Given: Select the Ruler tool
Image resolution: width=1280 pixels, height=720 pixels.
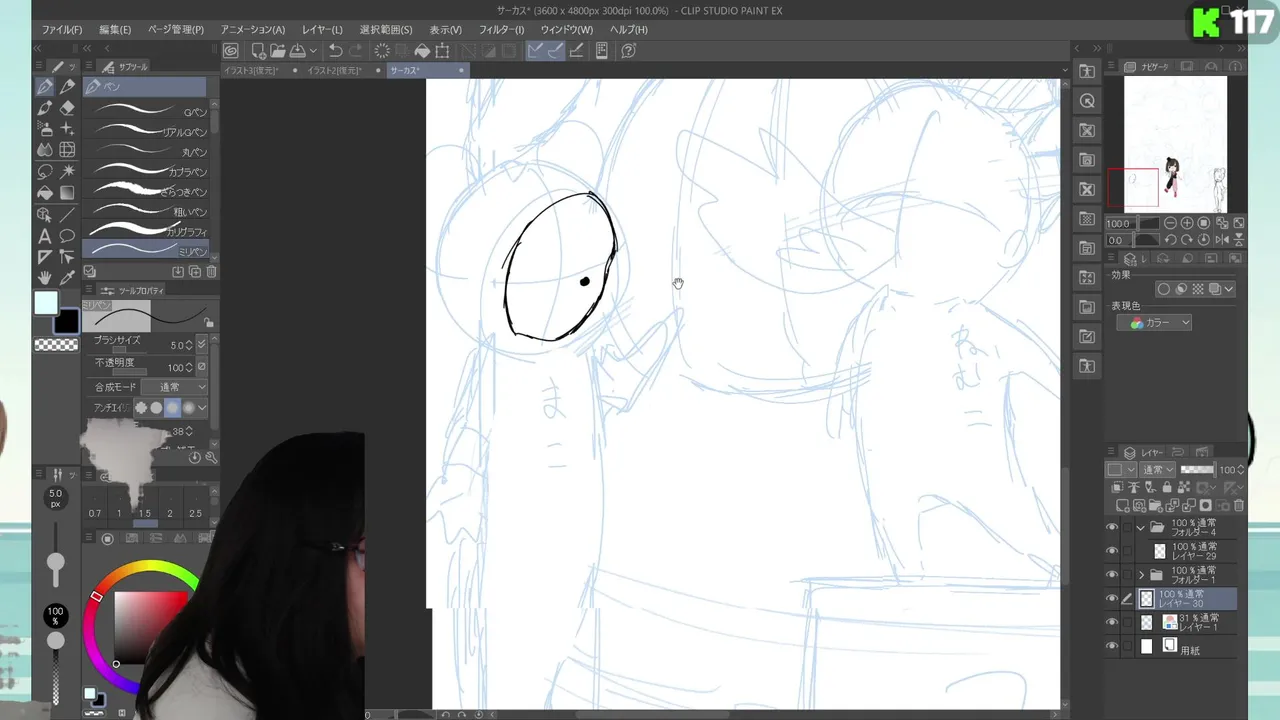Looking at the screenshot, I should (45, 257).
